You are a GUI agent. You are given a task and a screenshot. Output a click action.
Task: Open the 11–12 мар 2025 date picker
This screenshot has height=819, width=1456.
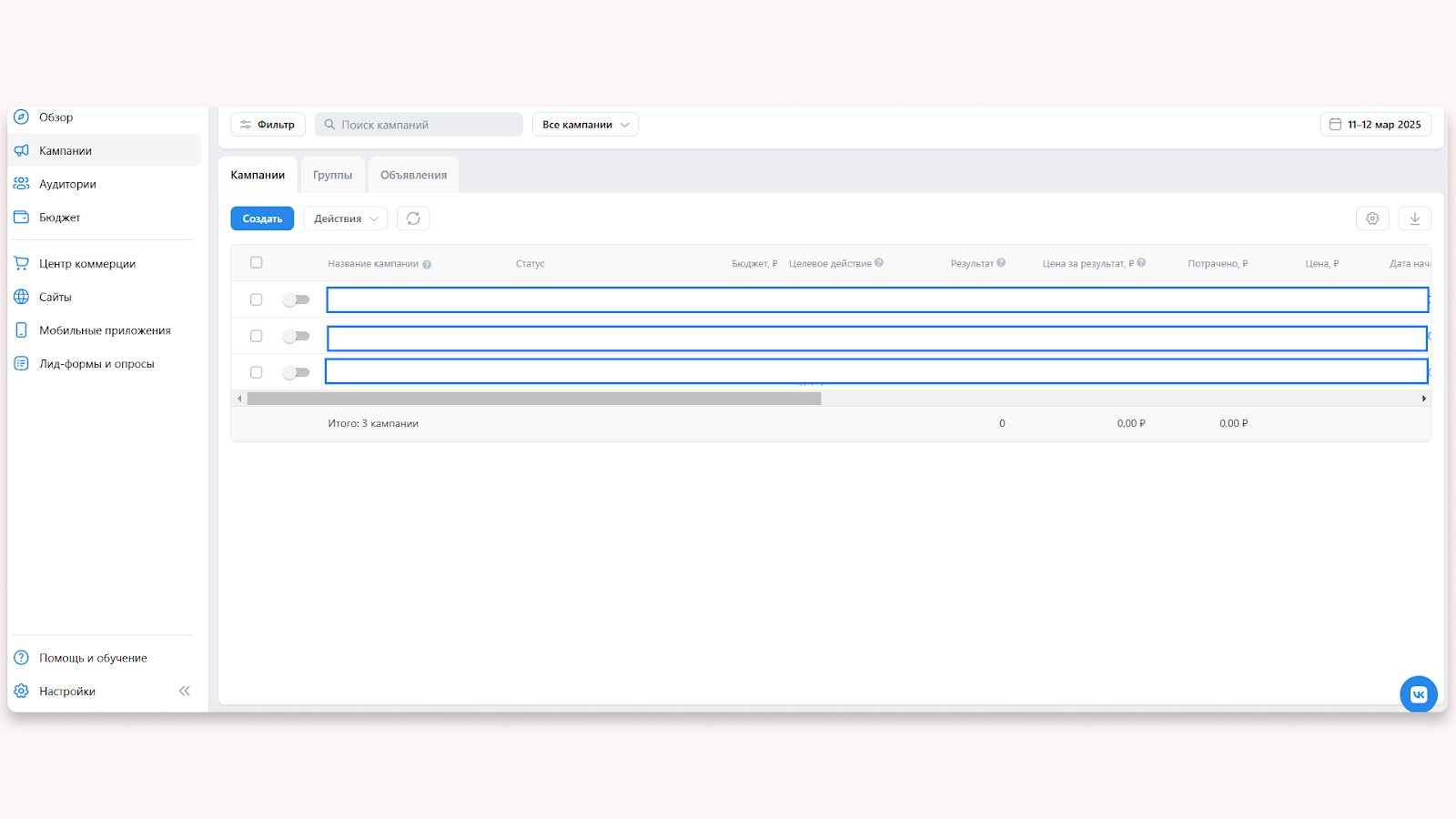[x=1375, y=125]
